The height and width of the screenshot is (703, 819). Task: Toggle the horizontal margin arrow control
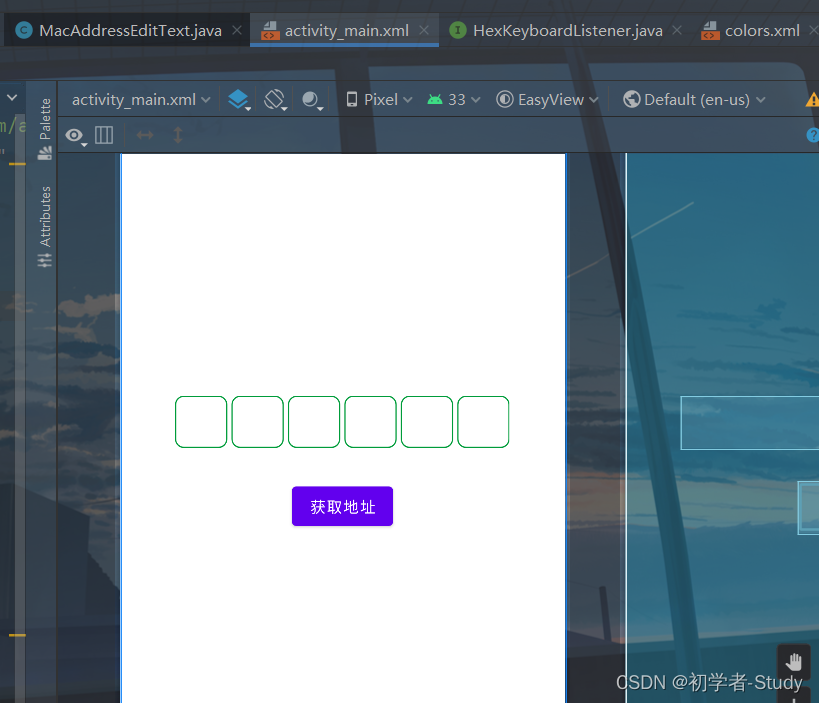[x=146, y=135]
